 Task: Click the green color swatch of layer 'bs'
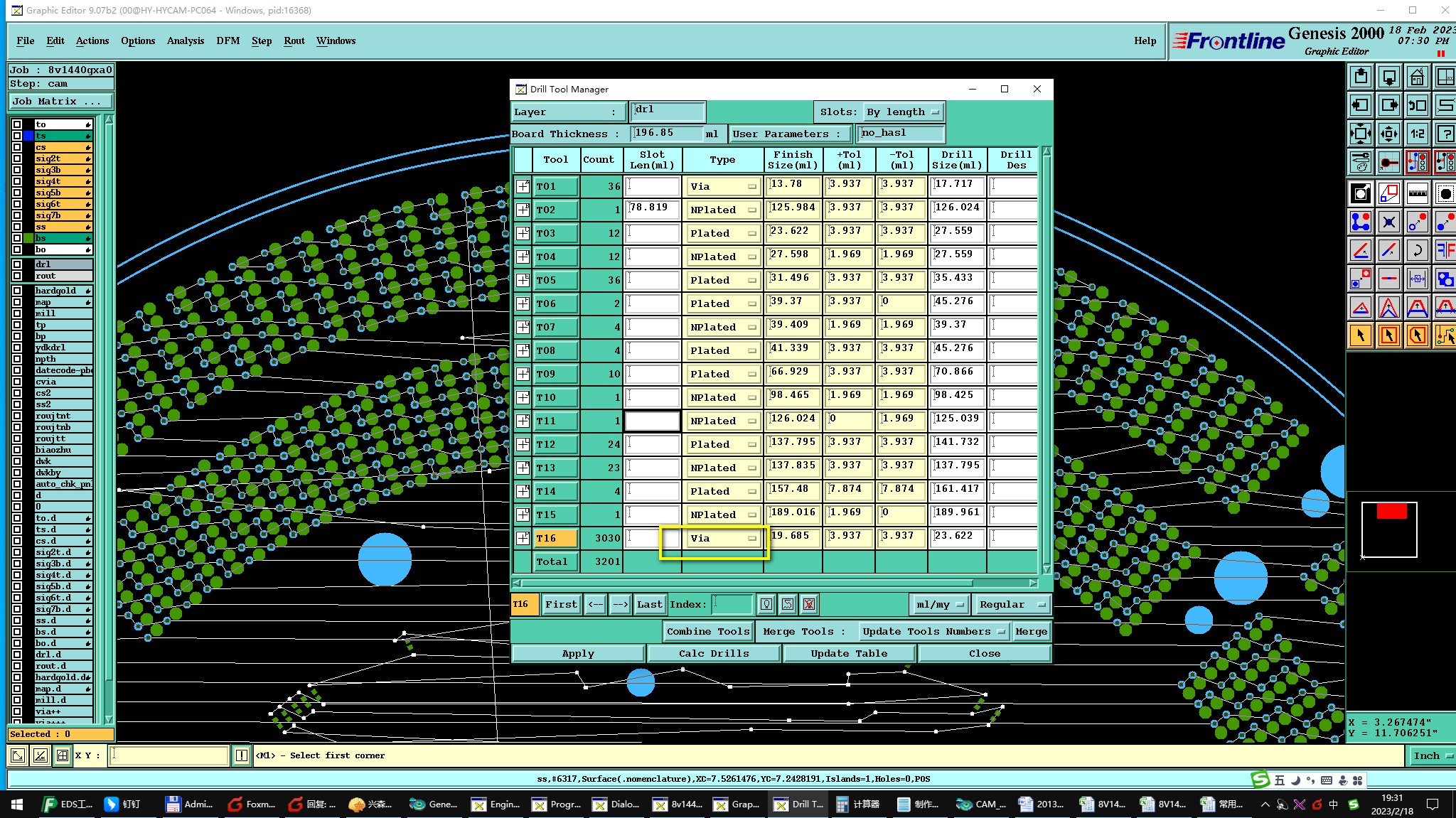[x=28, y=238]
